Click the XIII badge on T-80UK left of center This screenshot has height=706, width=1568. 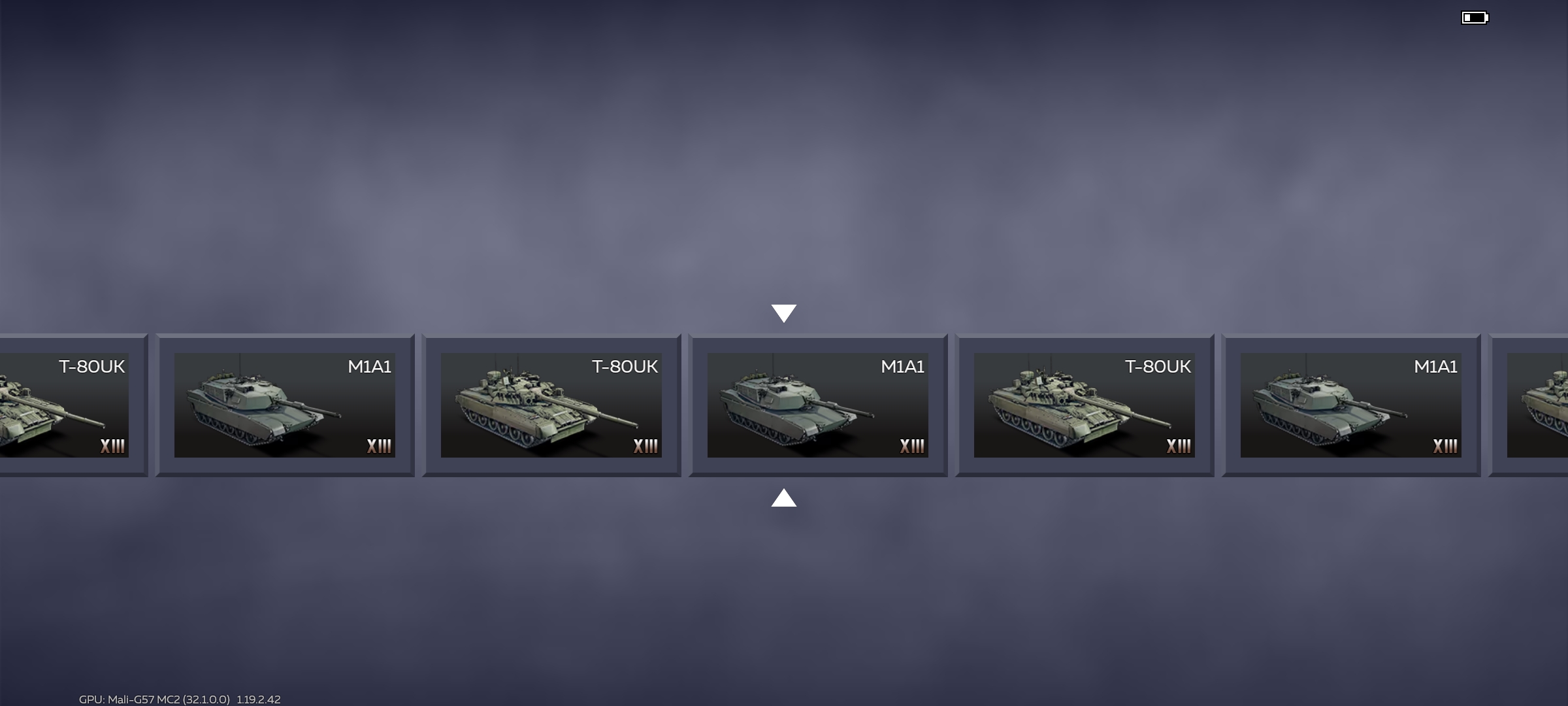tap(645, 446)
